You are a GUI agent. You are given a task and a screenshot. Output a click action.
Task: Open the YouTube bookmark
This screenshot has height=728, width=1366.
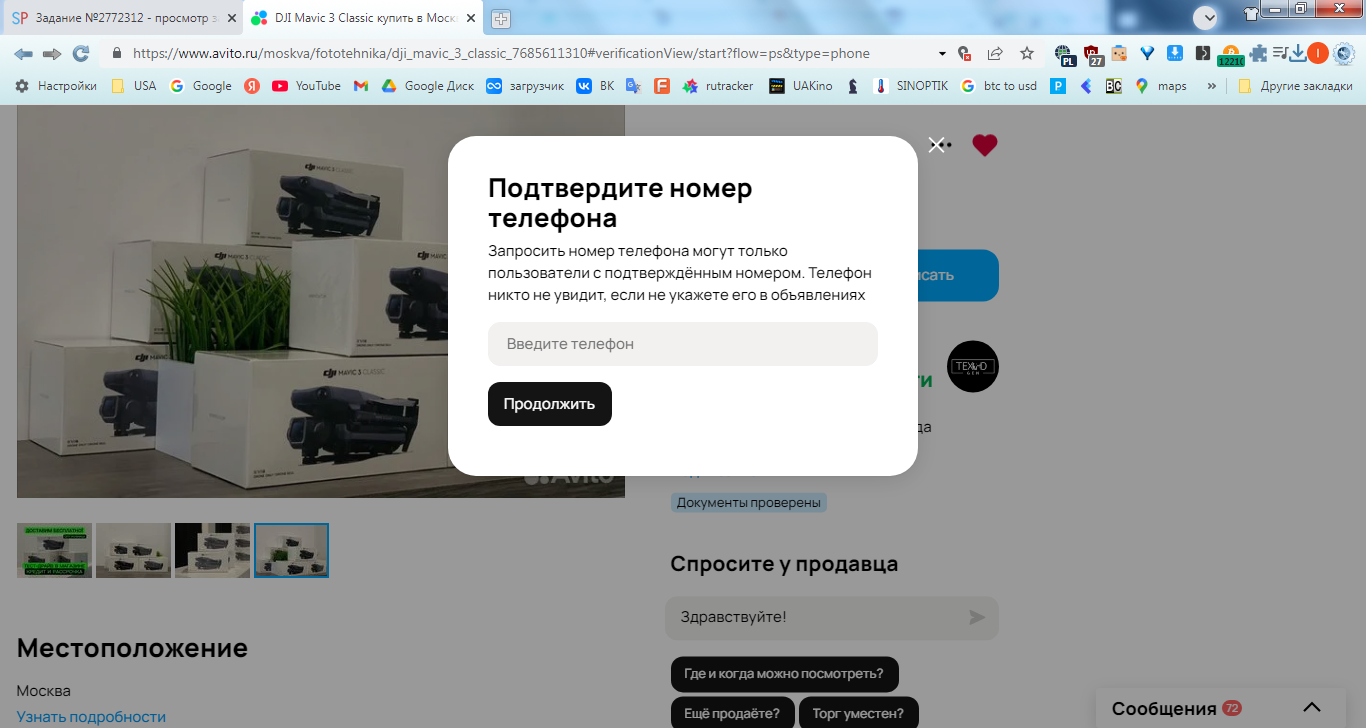point(306,86)
